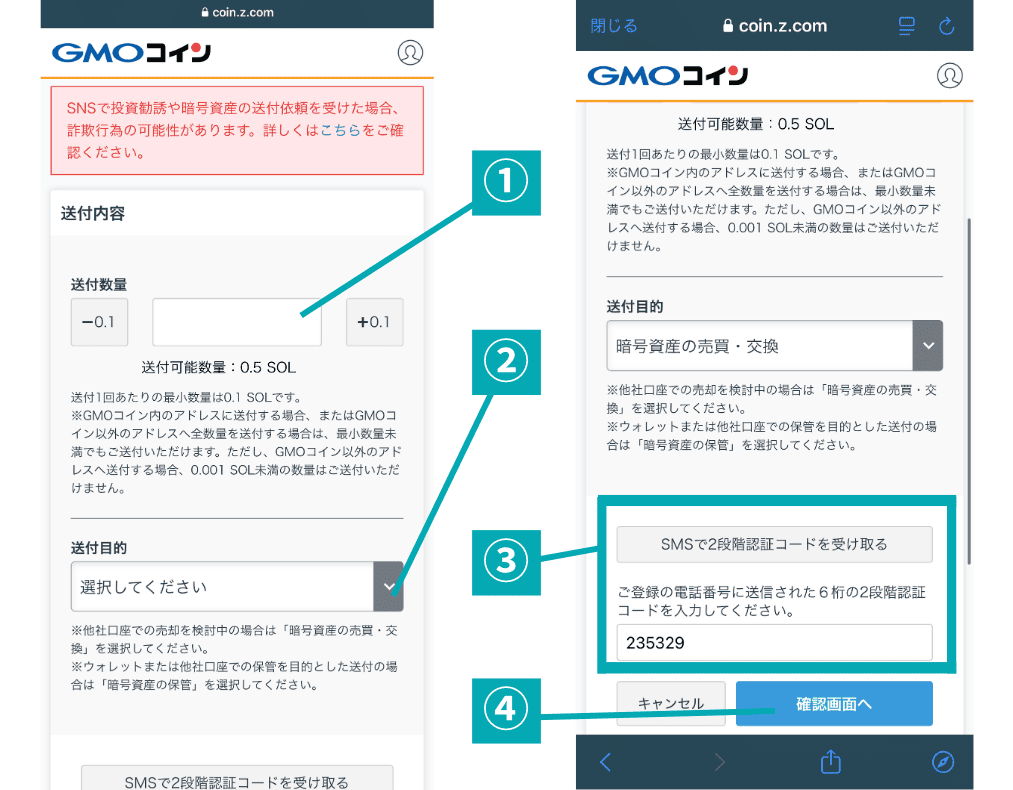Click the こちら link in the warning banner
Viewport: 1013px width, 790px height.
point(340,131)
